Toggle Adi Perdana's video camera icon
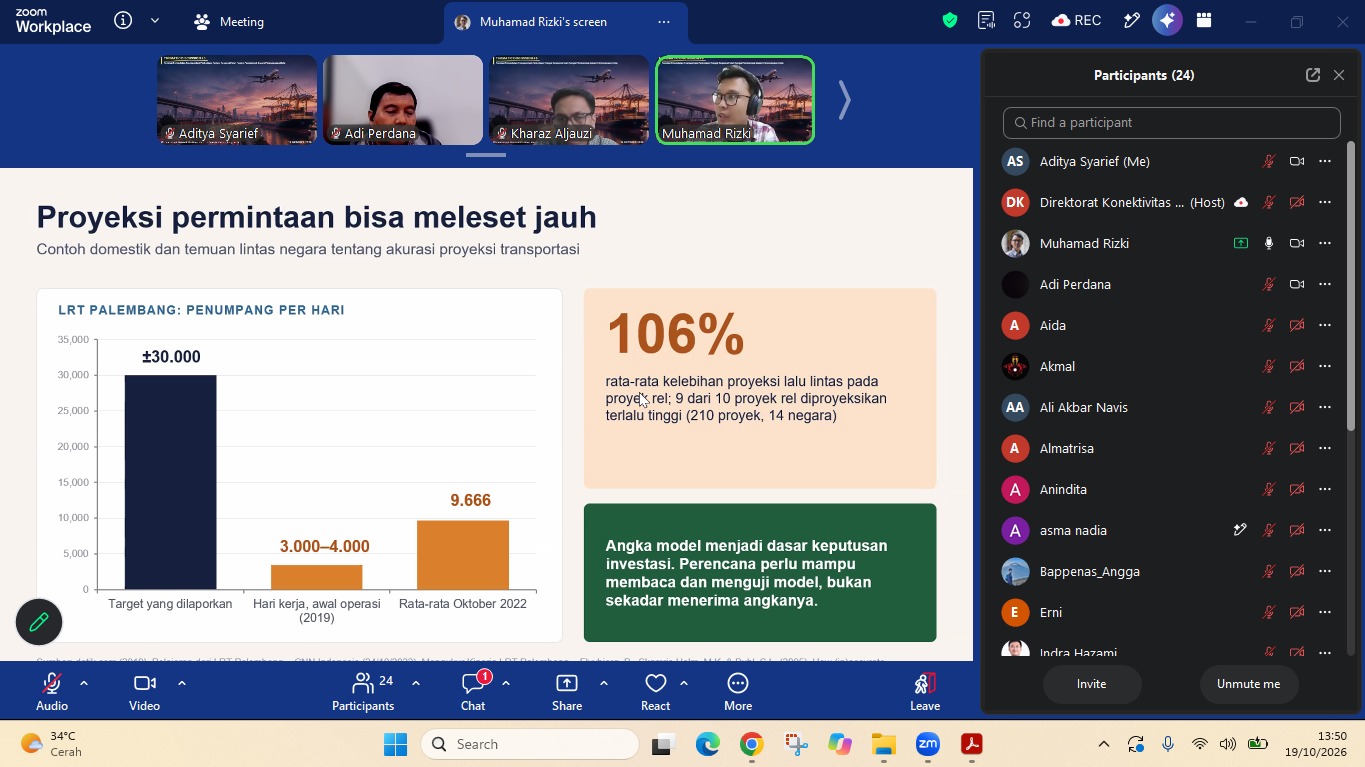 point(1297,284)
